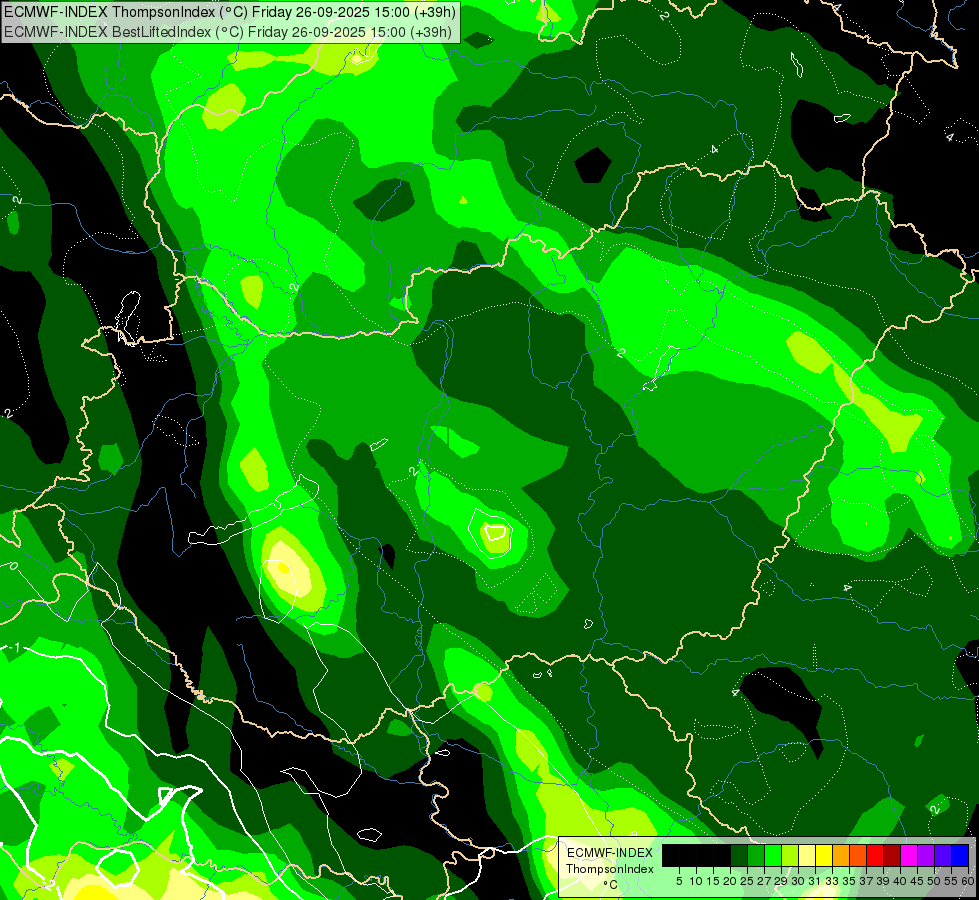Click the legend tick value '25'
This screenshot has width=979, height=900.
747,881
